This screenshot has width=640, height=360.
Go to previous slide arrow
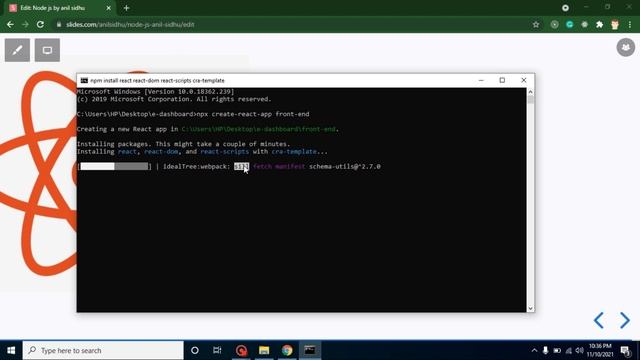coord(599,320)
